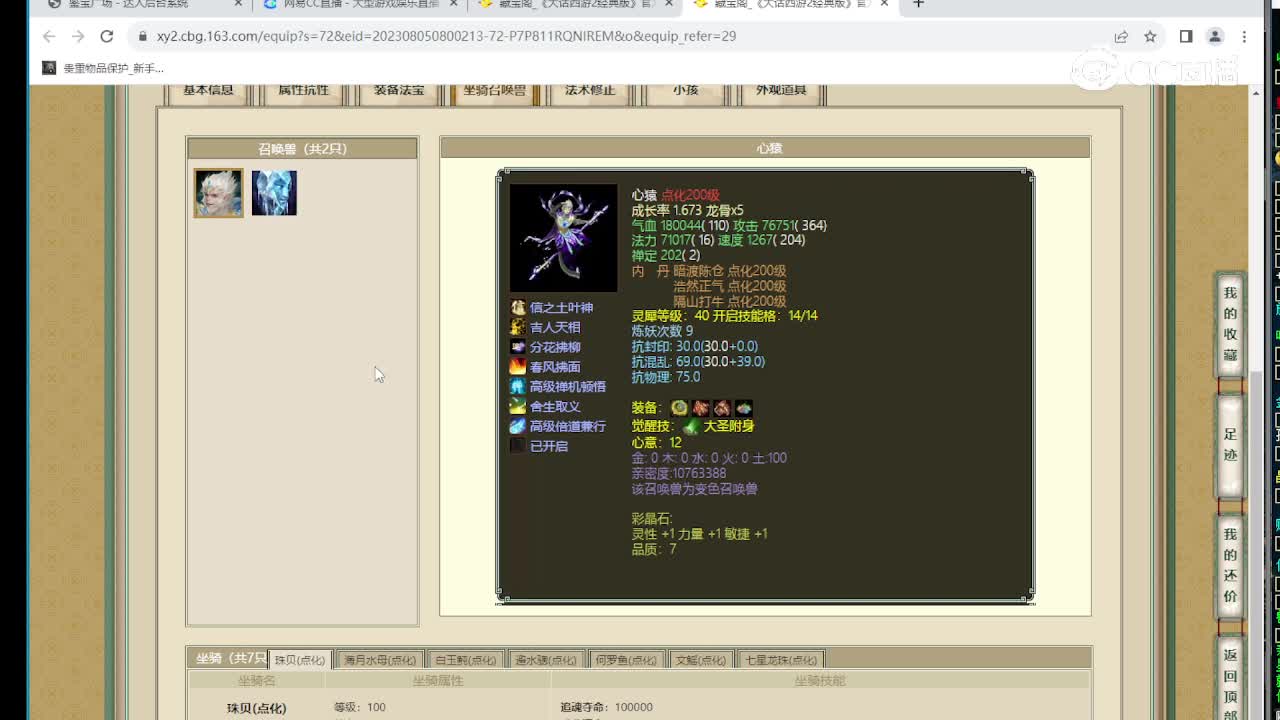1280x720 pixels.
Task: Click the fourth teal equipment icon
Action: [744, 408]
